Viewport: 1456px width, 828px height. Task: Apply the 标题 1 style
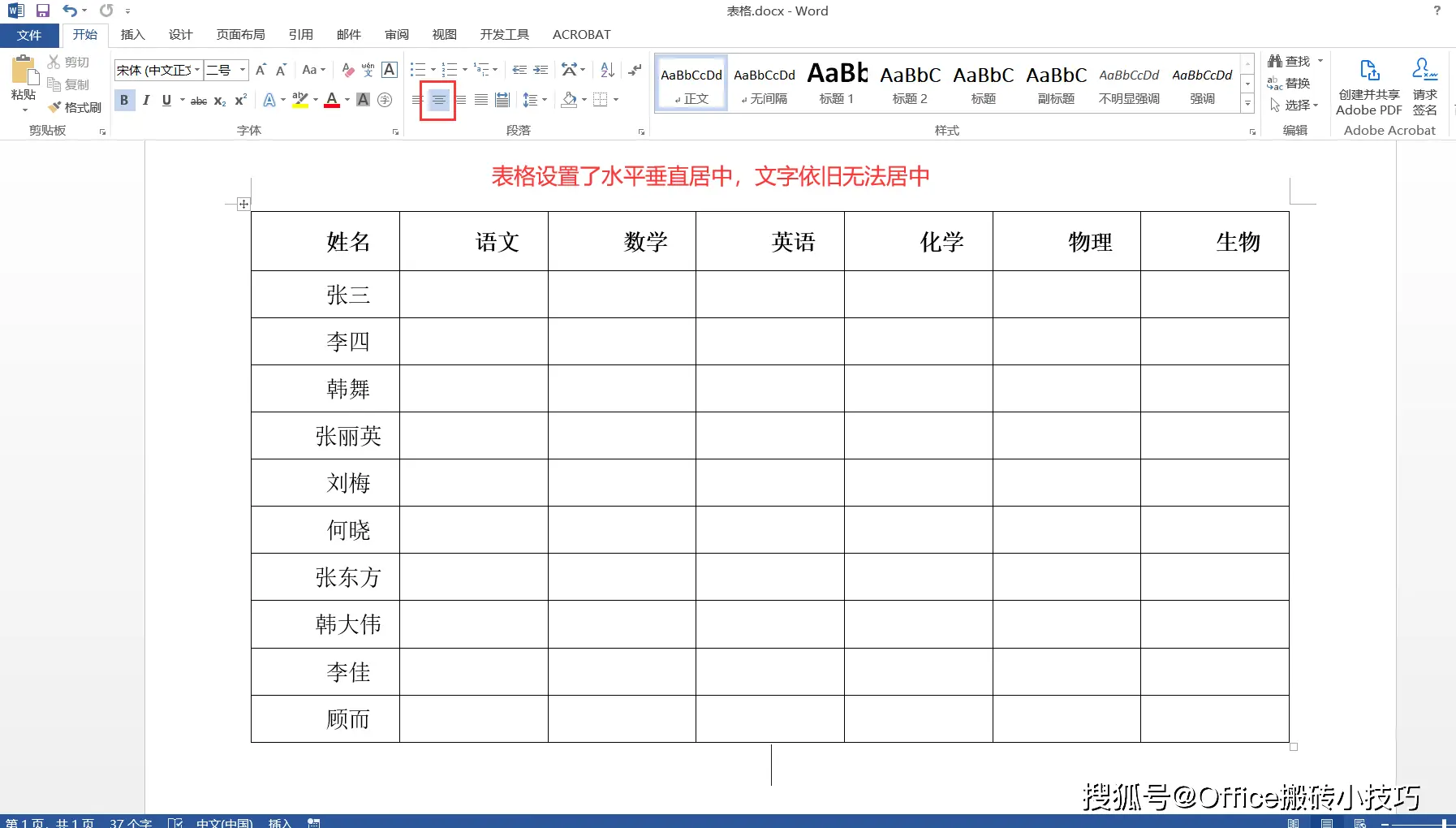pos(836,81)
